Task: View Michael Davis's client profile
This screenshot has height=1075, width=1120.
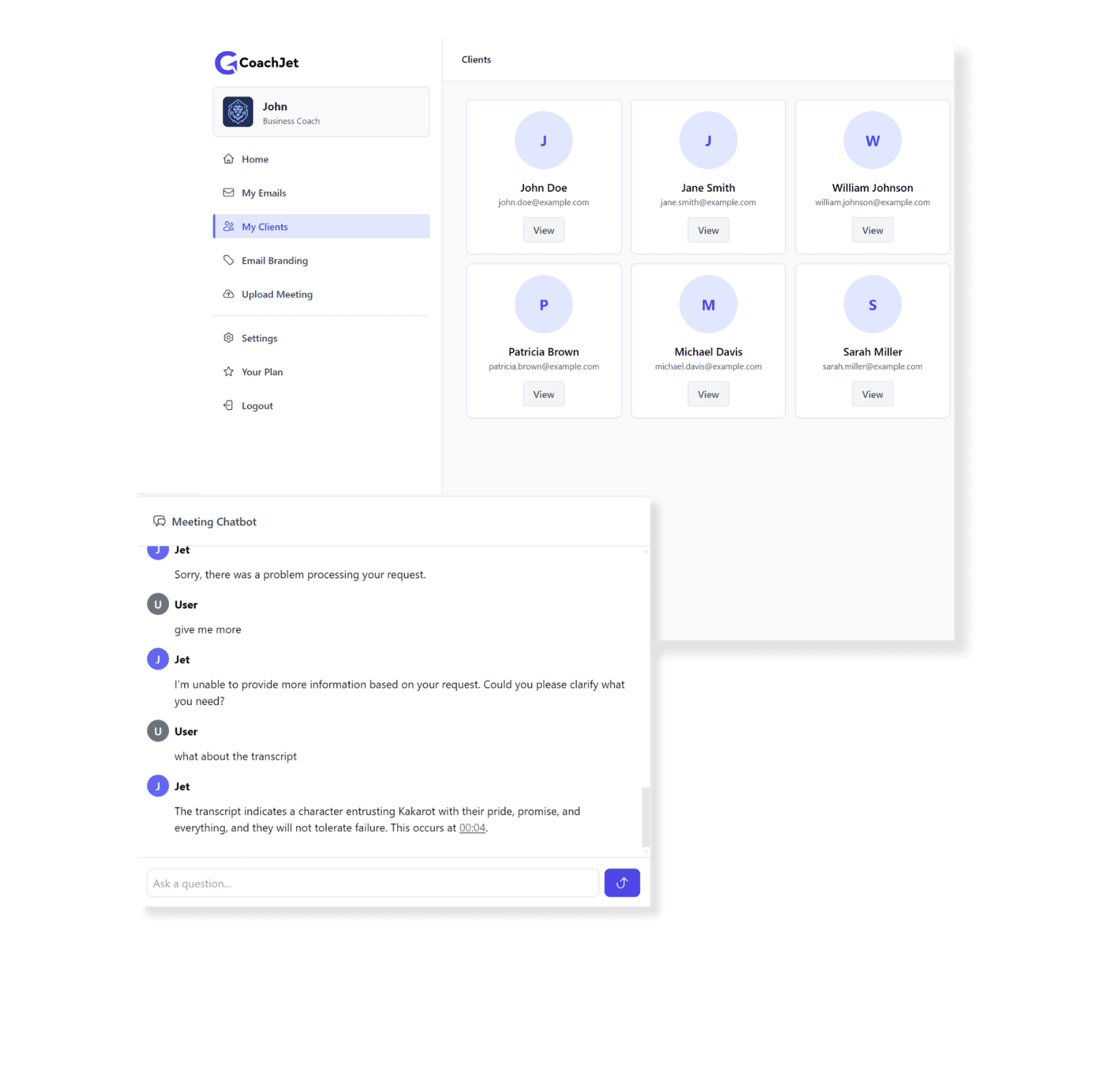Action: (x=708, y=394)
